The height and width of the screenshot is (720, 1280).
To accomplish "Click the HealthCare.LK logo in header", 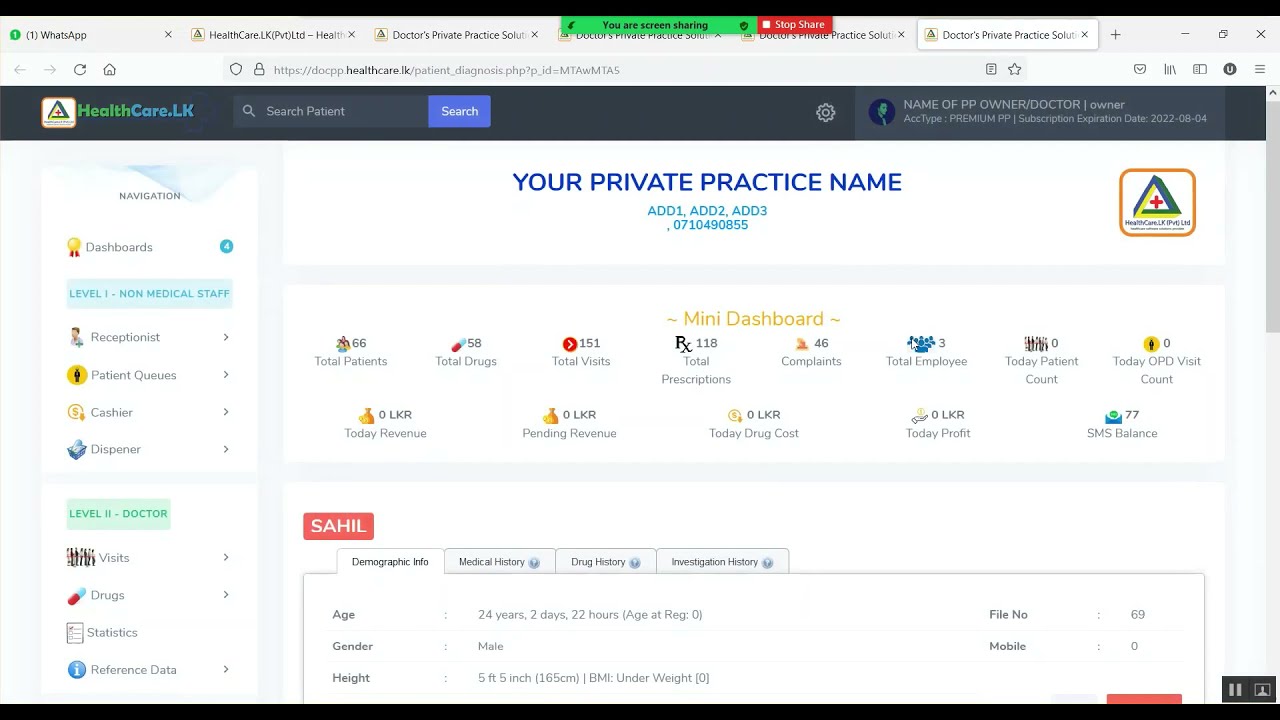I will coord(118,112).
